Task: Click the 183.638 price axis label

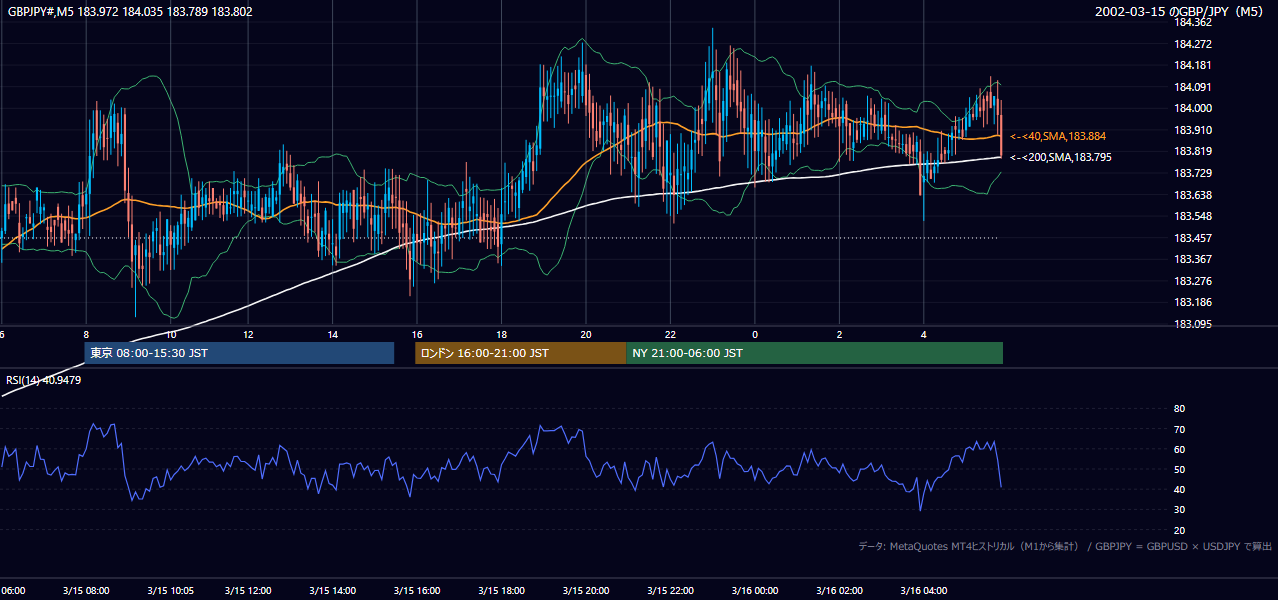Action: [1193, 195]
